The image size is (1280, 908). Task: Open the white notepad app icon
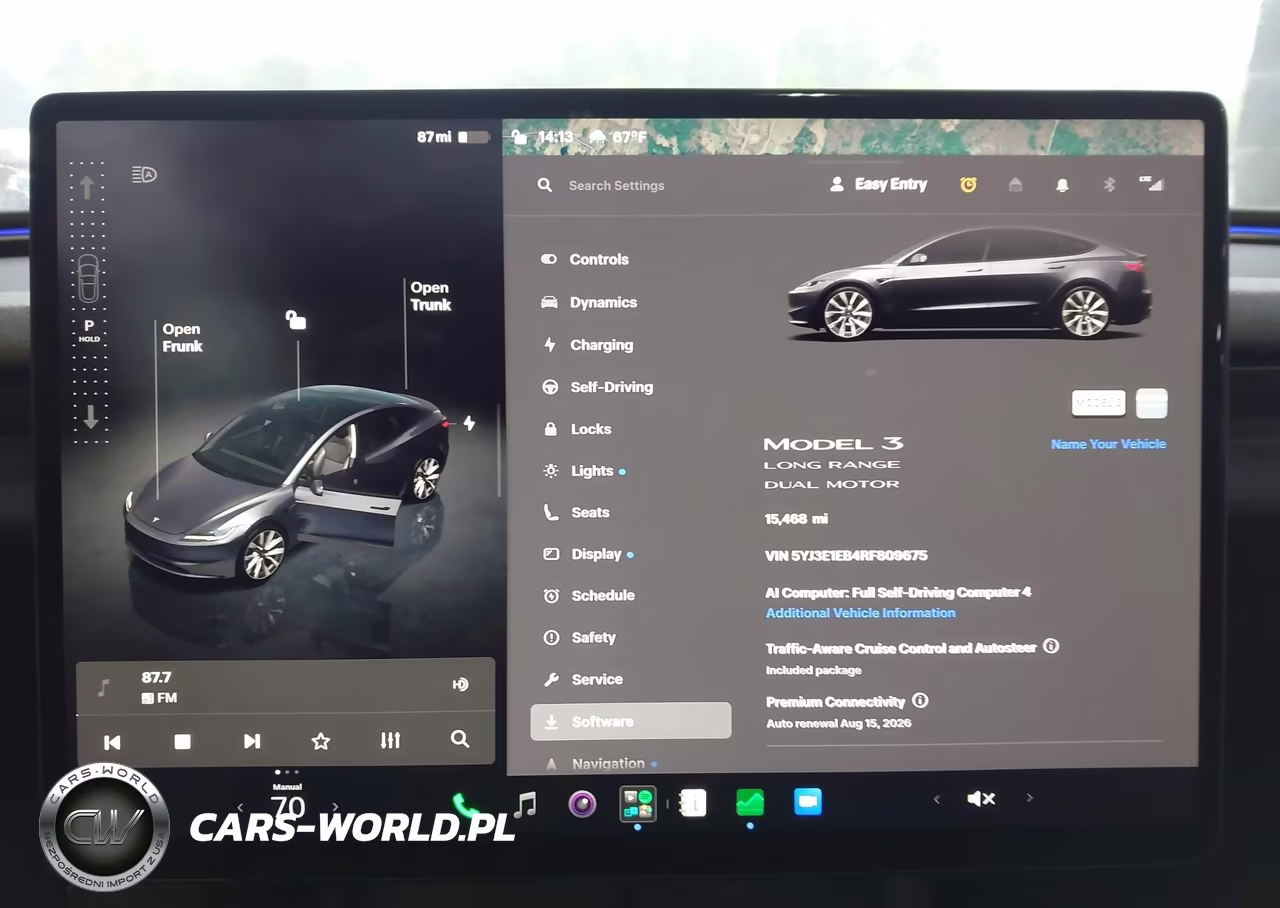[x=693, y=803]
